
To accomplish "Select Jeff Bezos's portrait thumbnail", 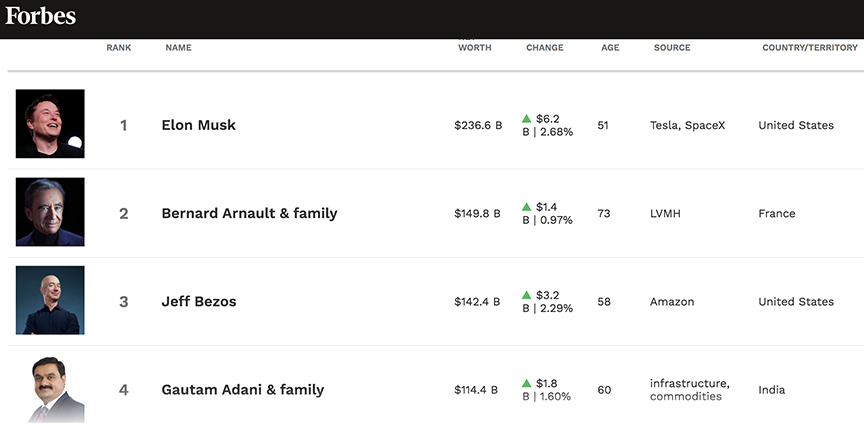I will click(50, 300).
